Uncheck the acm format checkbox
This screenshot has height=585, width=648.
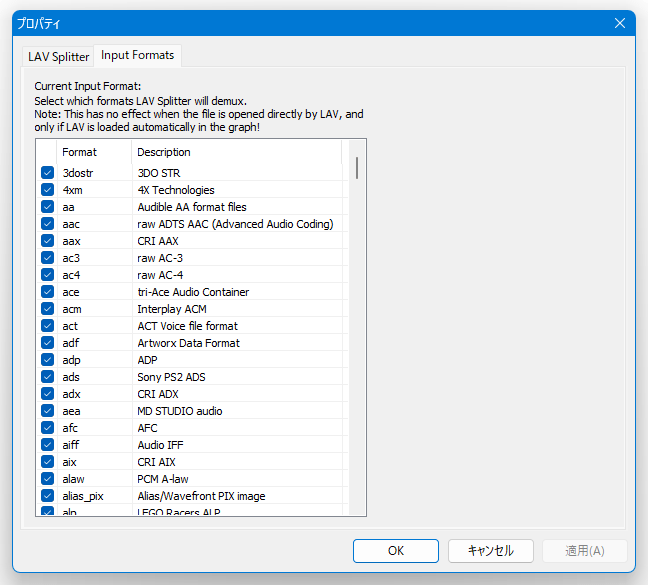[48, 309]
